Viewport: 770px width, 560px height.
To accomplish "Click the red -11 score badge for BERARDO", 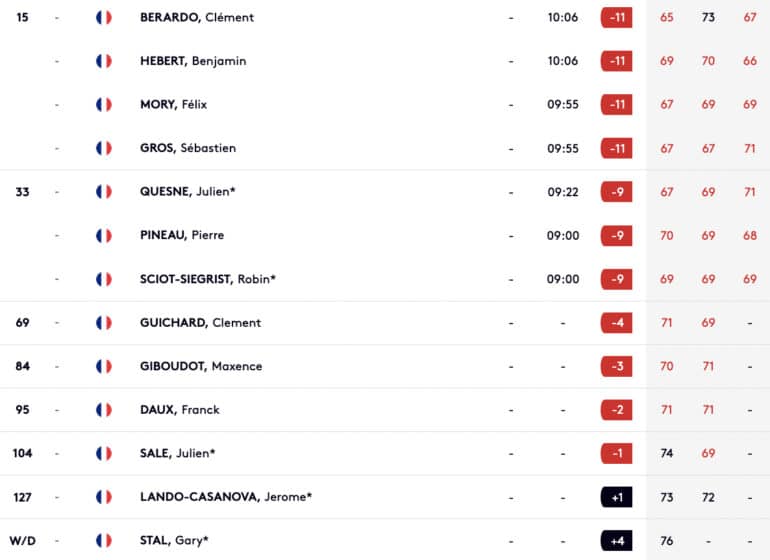I will coord(616,18).
